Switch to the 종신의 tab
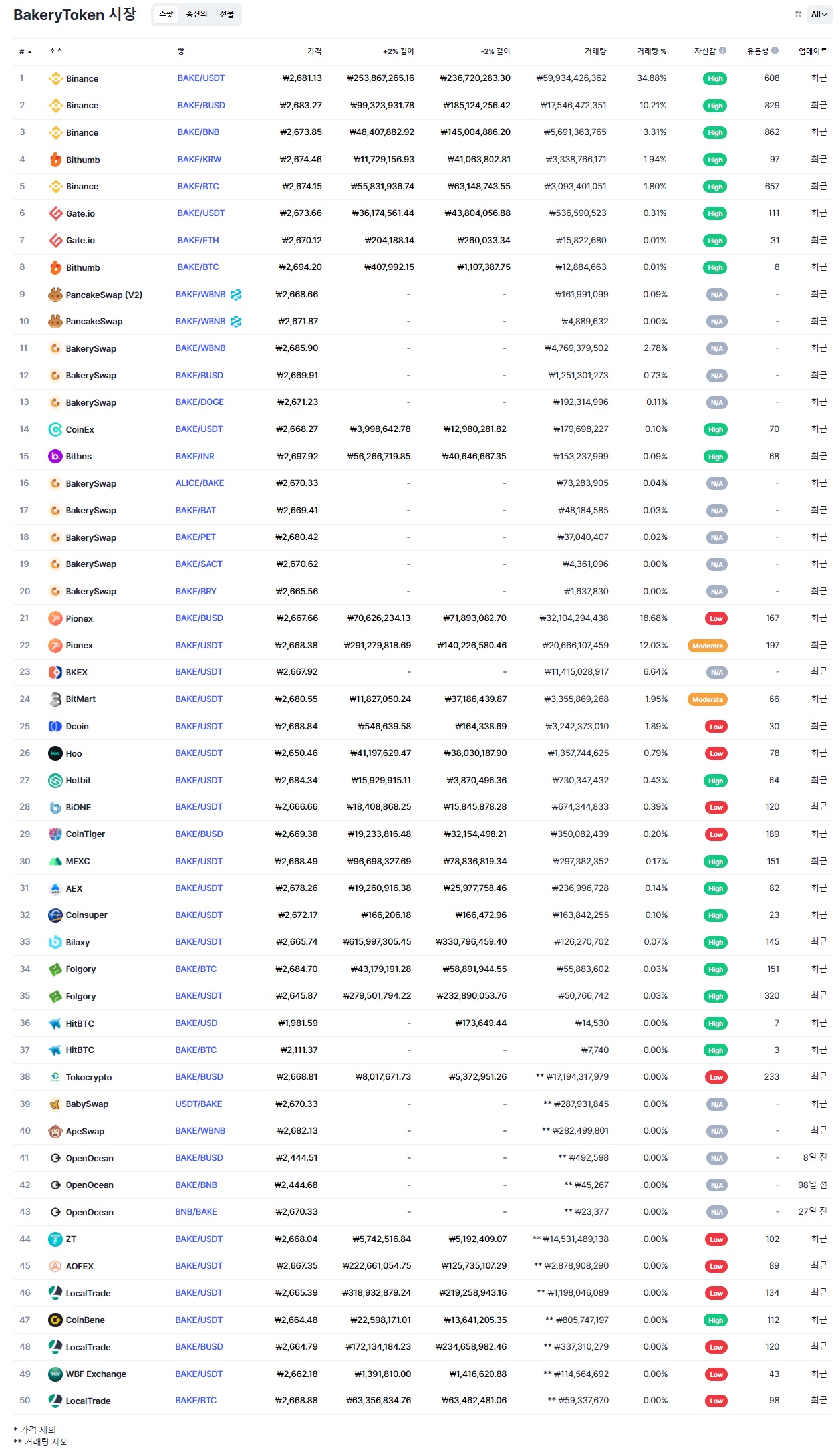 pos(196,14)
